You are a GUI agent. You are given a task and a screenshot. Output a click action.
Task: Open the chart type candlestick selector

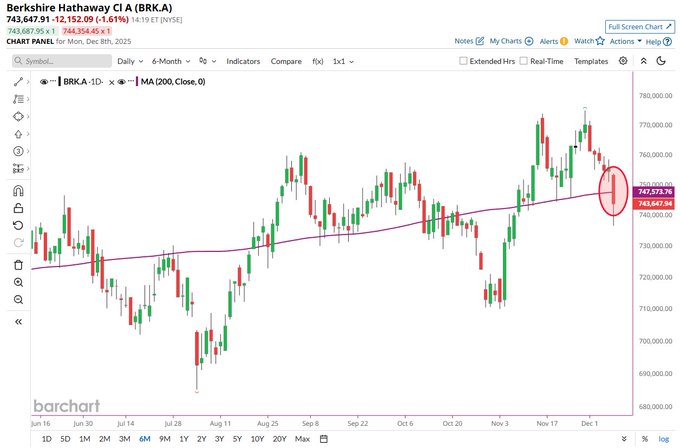click(x=207, y=61)
